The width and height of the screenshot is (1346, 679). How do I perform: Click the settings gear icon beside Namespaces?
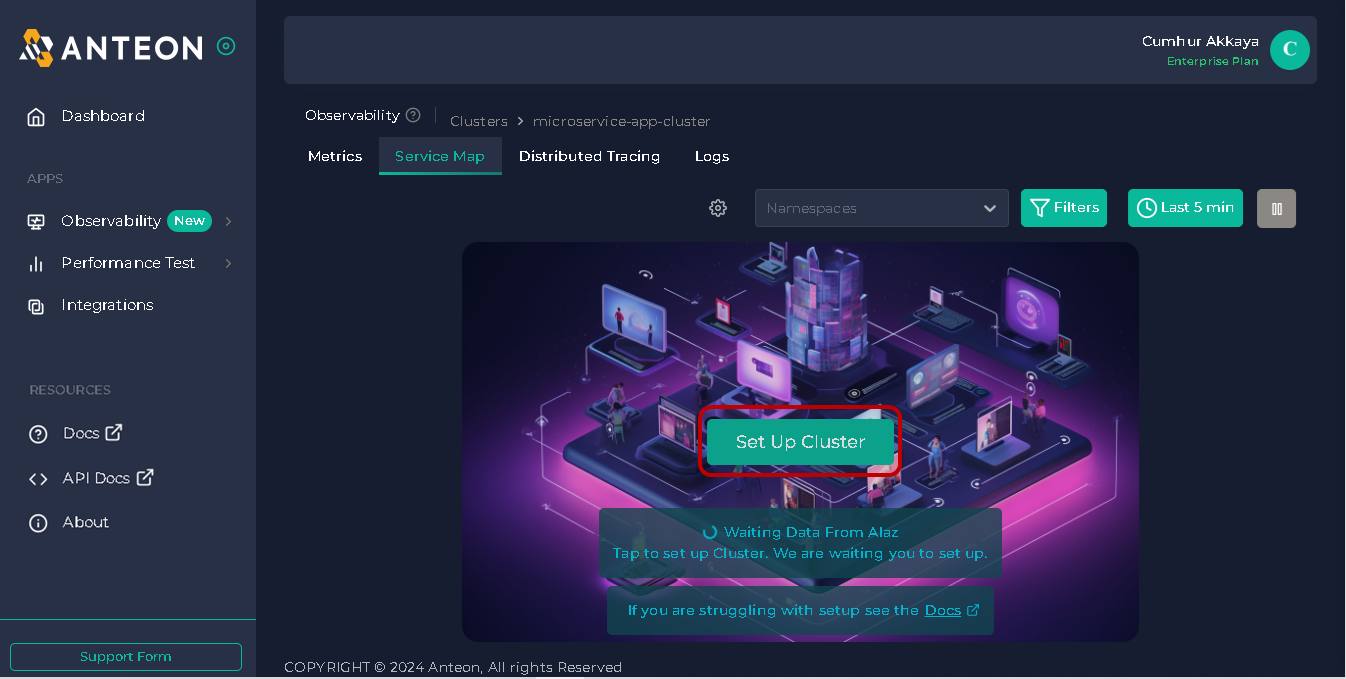[x=718, y=208]
